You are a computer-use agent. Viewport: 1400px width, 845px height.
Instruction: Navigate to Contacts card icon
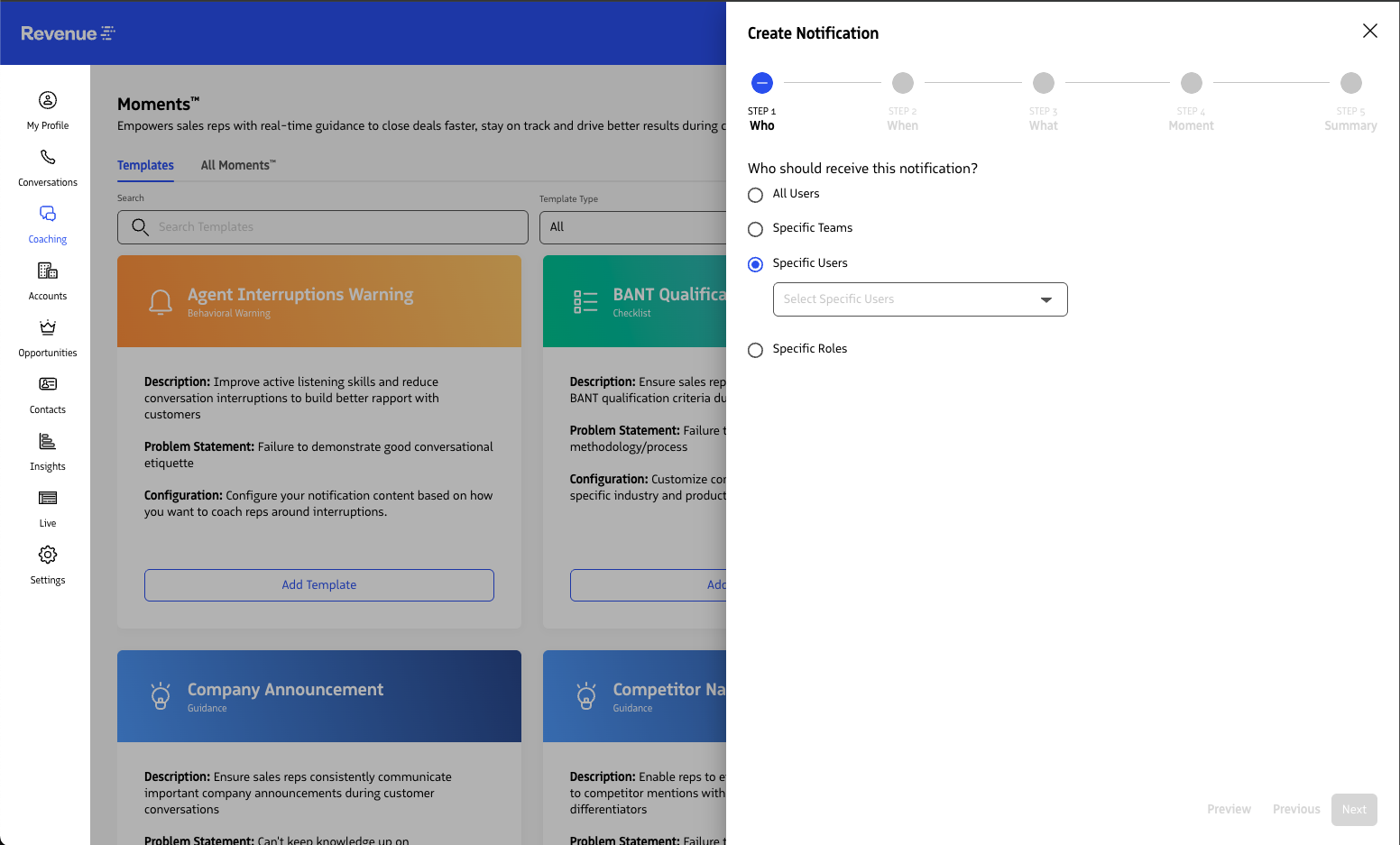[x=48, y=384]
